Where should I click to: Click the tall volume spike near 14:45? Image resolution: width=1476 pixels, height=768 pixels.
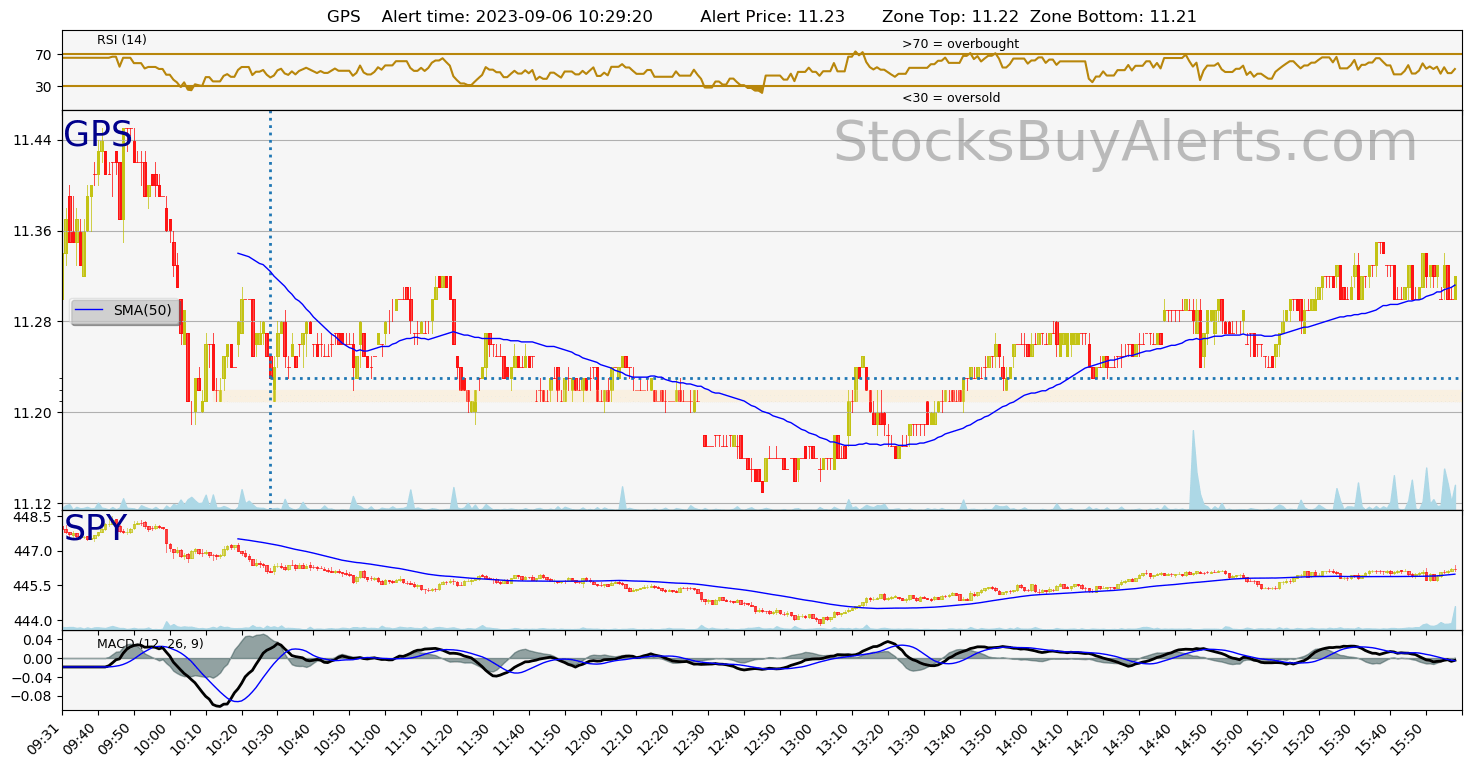pyautogui.click(x=1192, y=470)
